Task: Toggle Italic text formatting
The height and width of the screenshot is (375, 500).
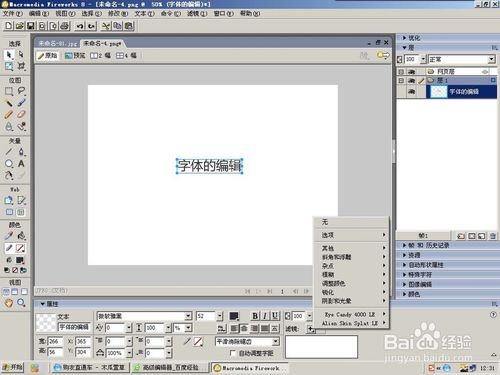Action: [265, 316]
